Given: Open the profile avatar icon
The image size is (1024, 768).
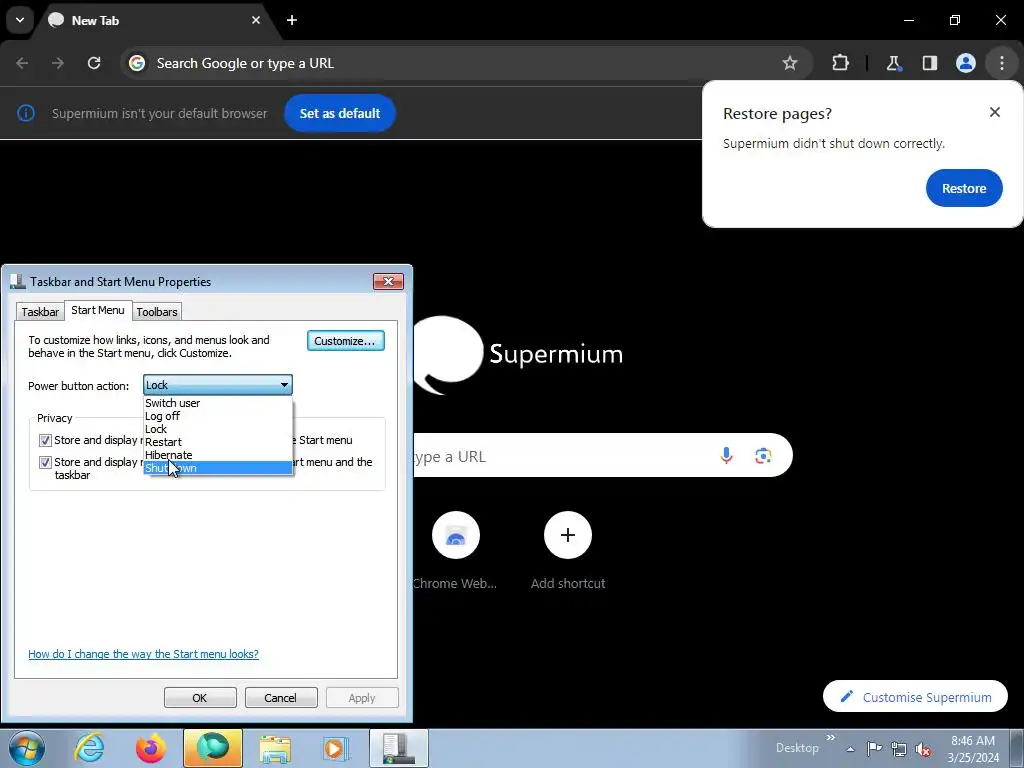Looking at the screenshot, I should (x=966, y=63).
